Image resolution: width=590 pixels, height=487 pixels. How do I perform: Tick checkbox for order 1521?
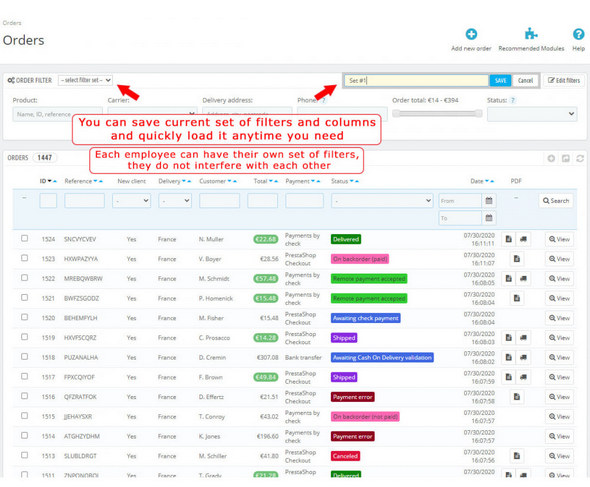pos(24,297)
